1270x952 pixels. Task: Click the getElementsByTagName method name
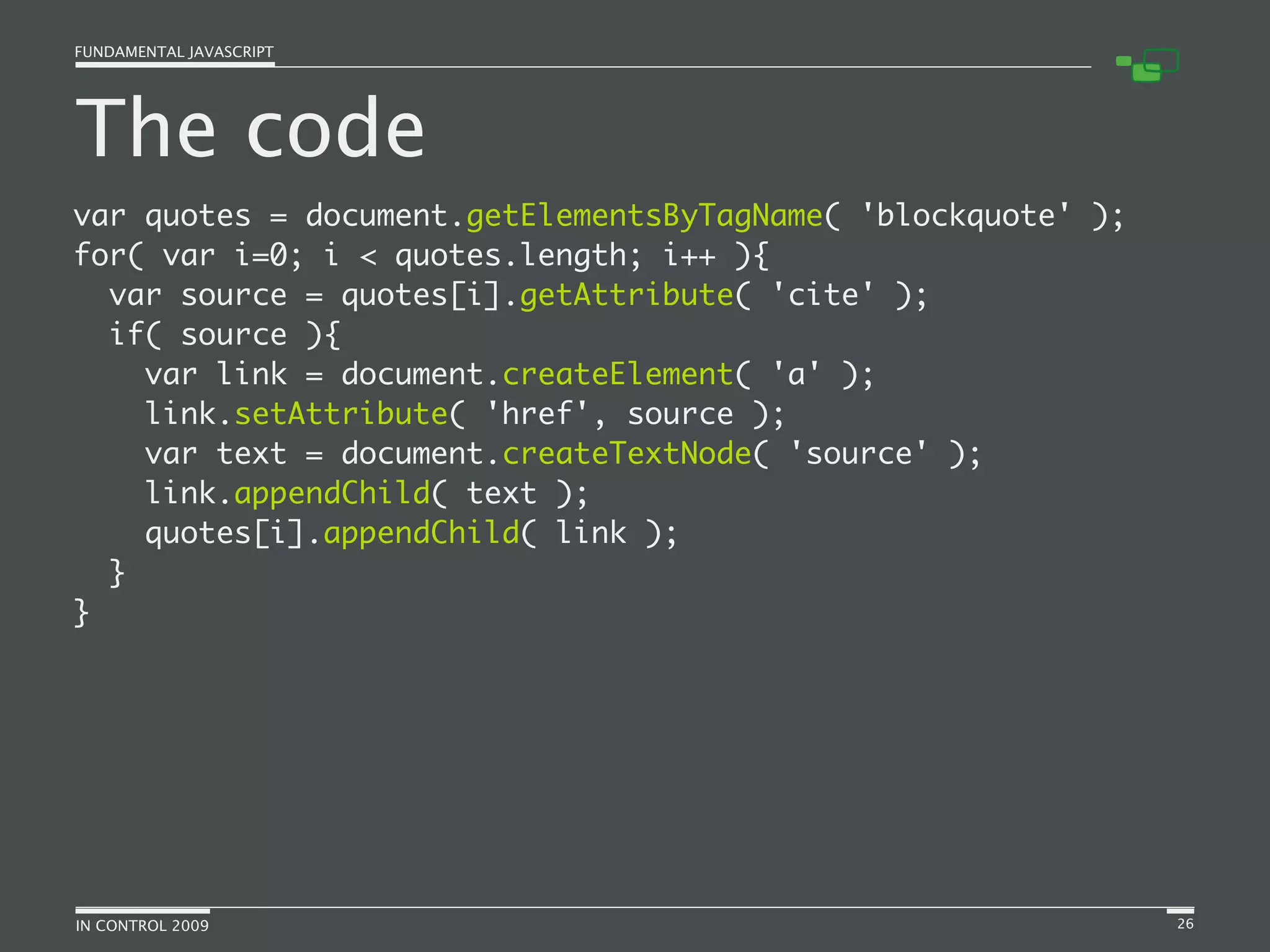[x=644, y=216]
